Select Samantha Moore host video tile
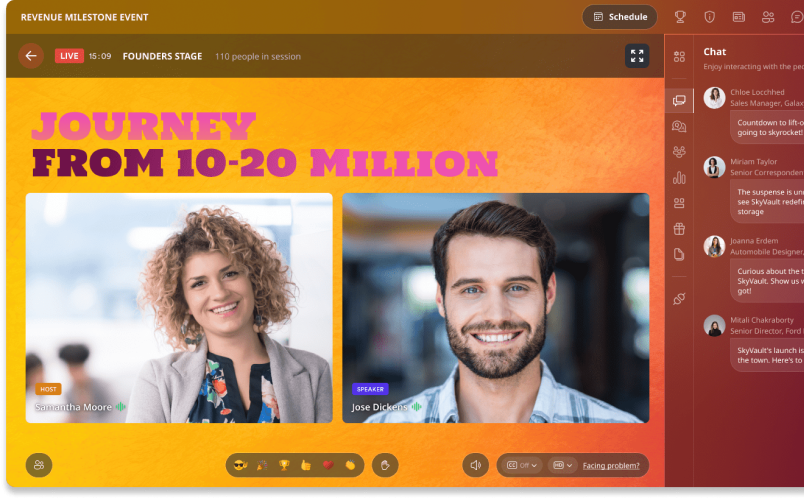The image size is (804, 499). (x=179, y=308)
